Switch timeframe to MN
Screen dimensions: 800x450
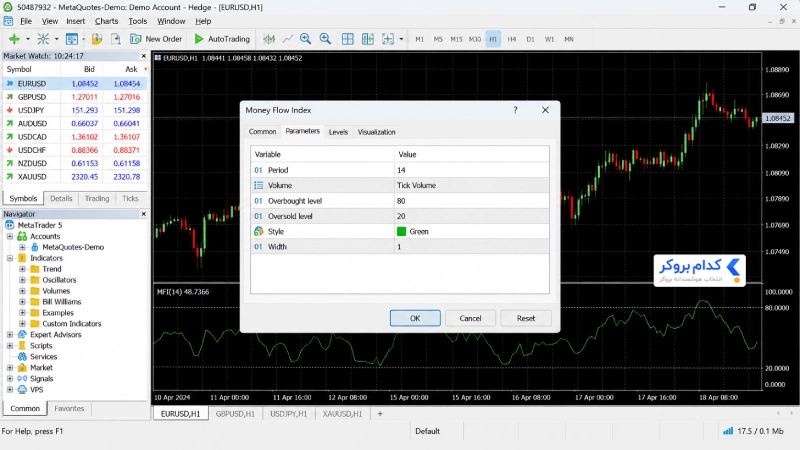[x=569, y=39]
